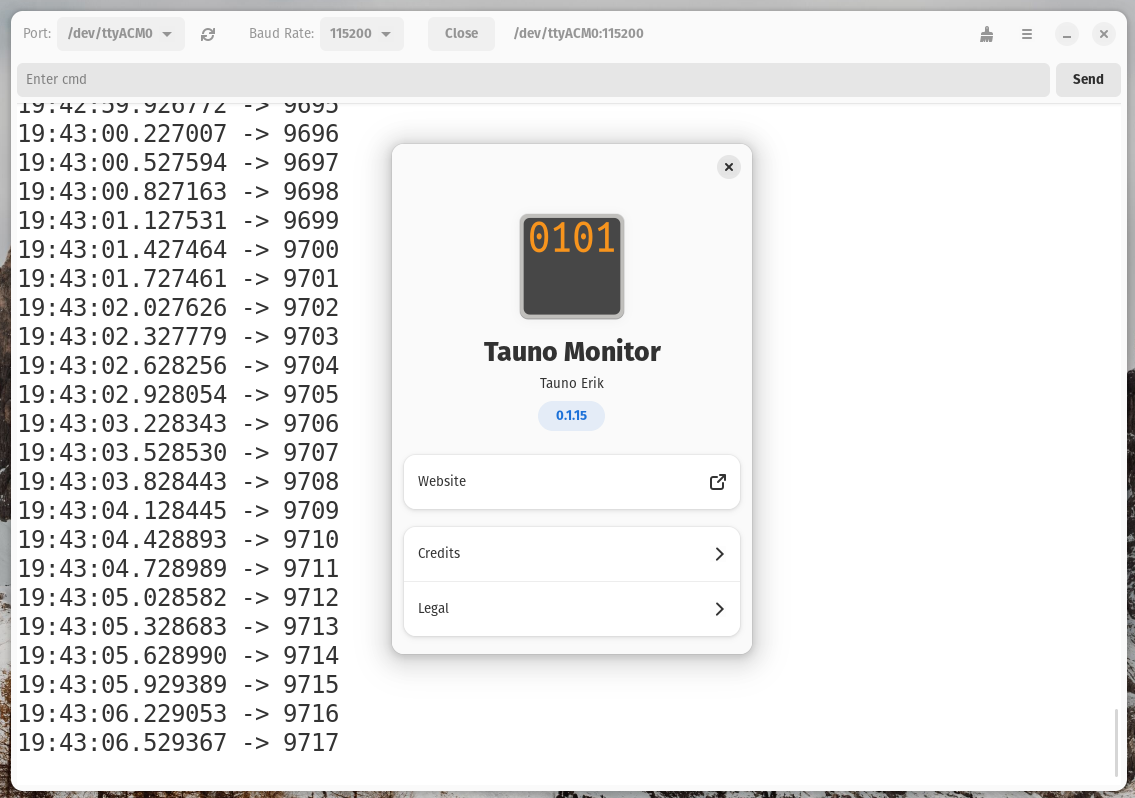Expand the Baud Rate dropdown set to 115200
Screen dimensions: 1135x798
click(x=361, y=34)
